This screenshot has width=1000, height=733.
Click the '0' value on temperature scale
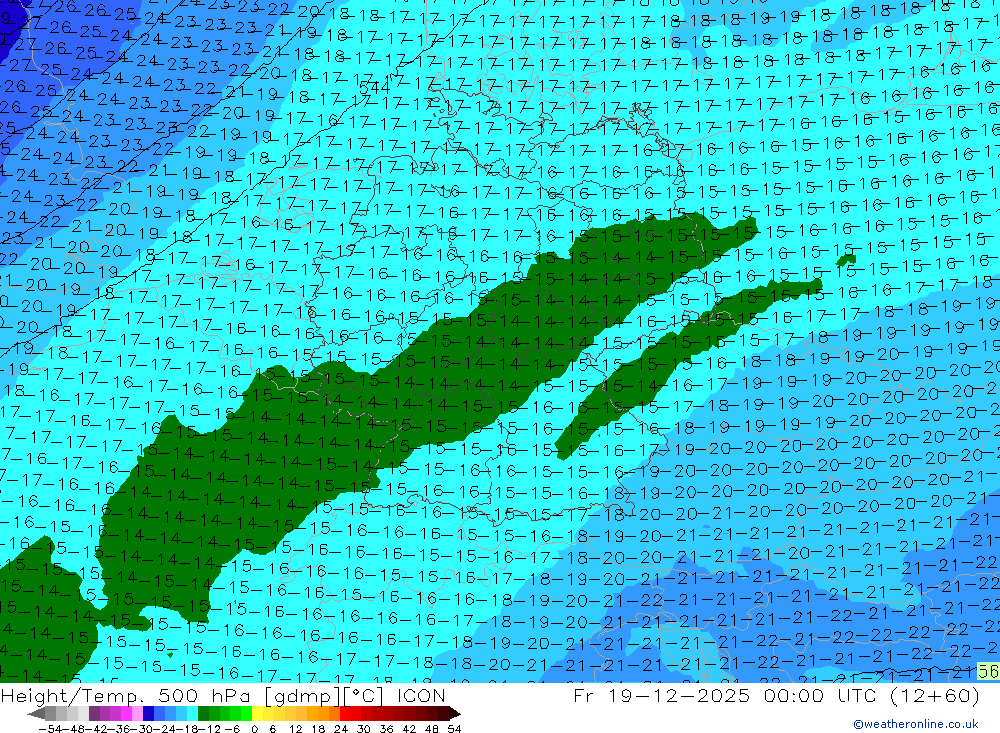(254, 729)
